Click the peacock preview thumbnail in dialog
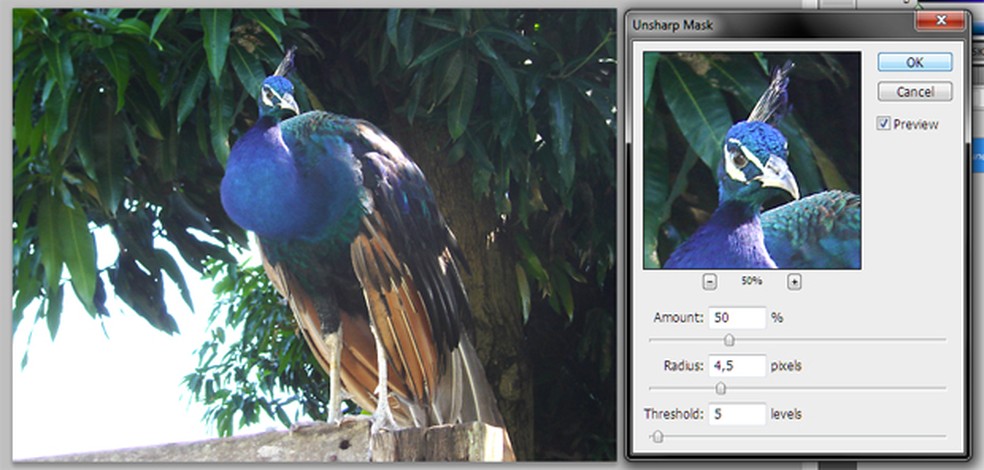984x470 pixels. (x=752, y=161)
